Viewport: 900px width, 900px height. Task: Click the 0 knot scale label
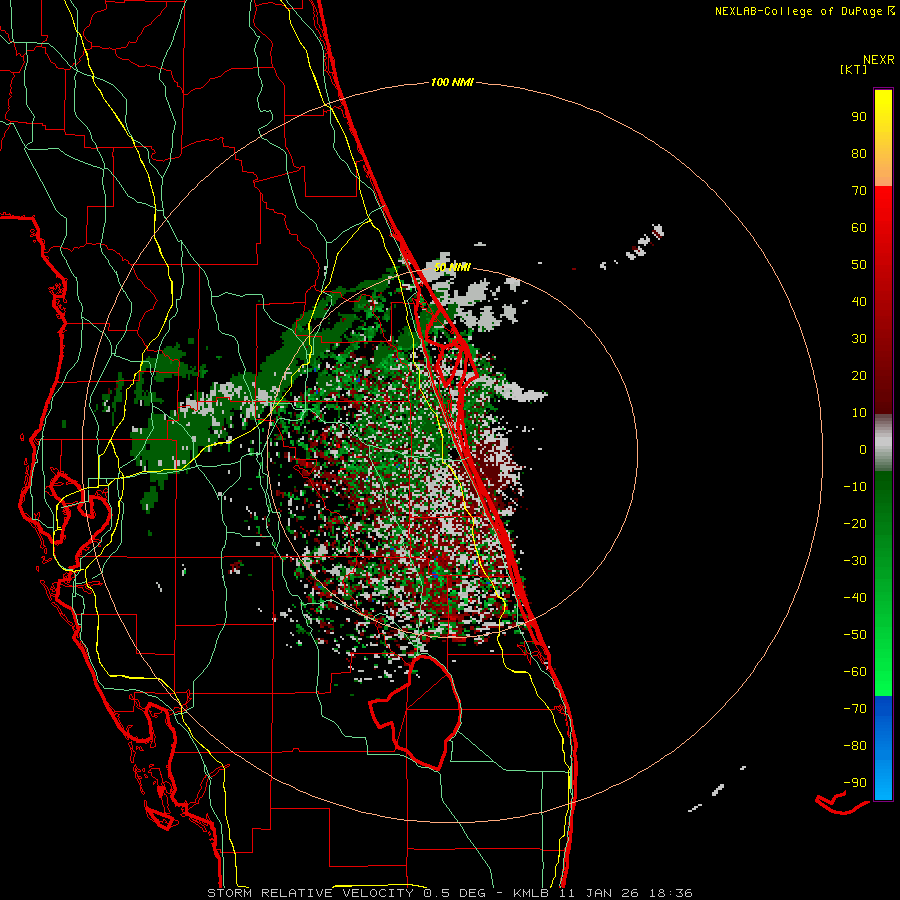[863, 450]
